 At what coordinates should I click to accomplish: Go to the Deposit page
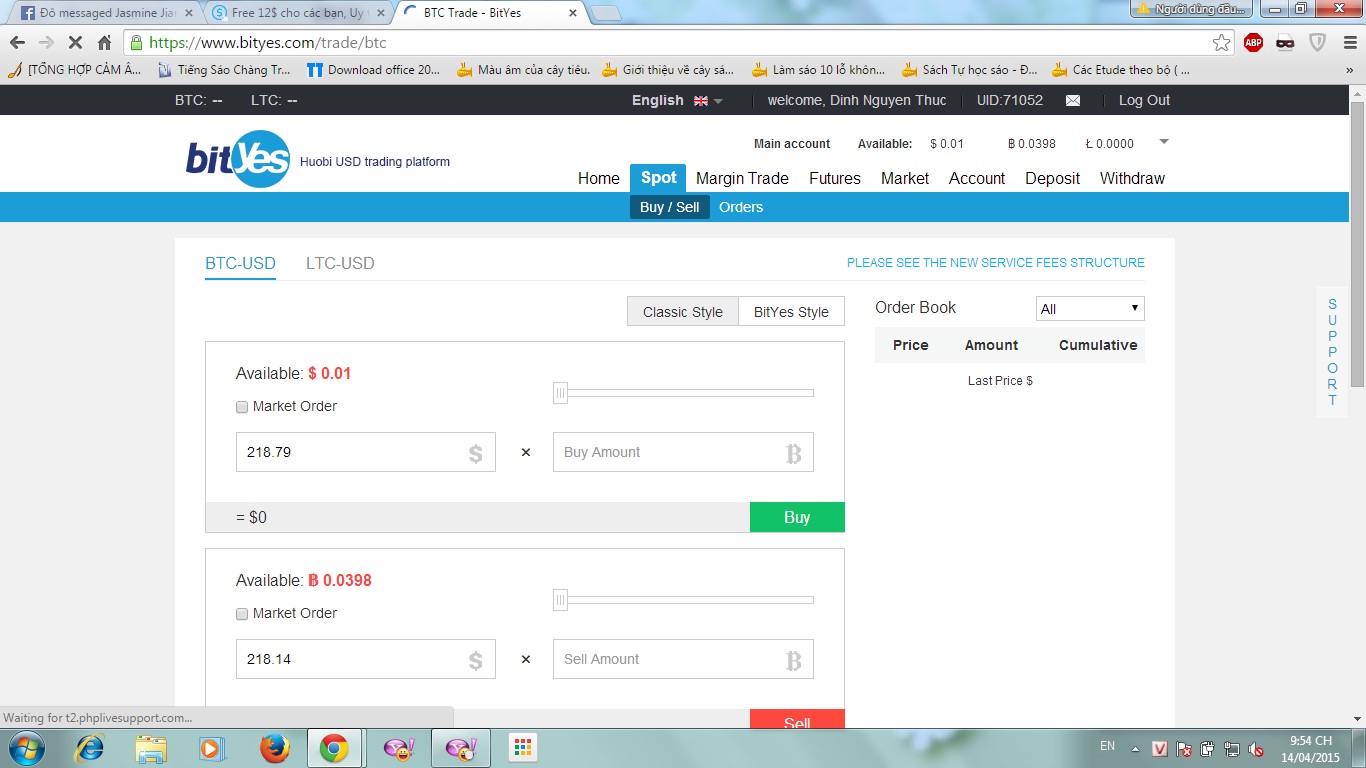pyautogui.click(x=1053, y=178)
